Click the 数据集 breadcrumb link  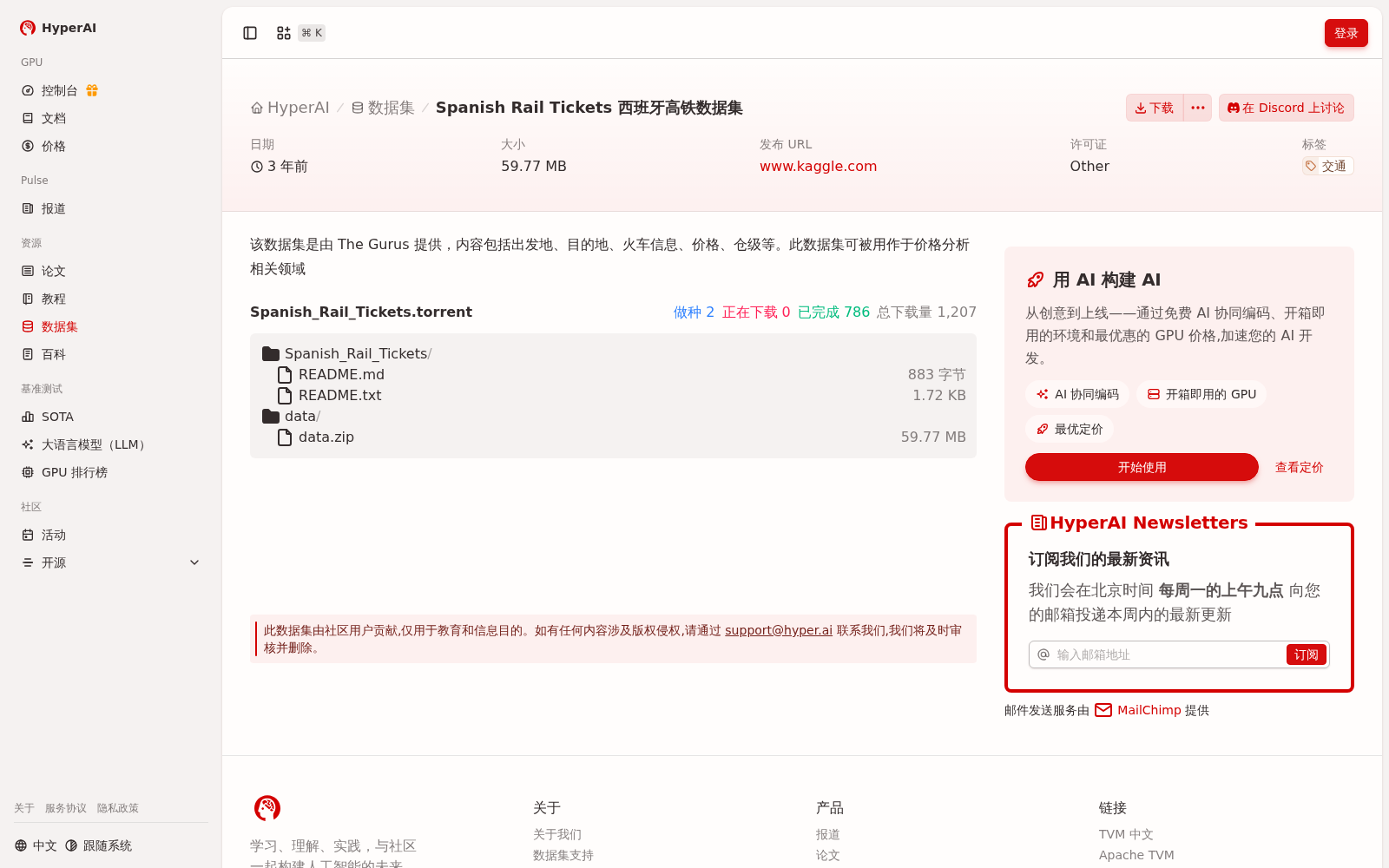(383, 108)
